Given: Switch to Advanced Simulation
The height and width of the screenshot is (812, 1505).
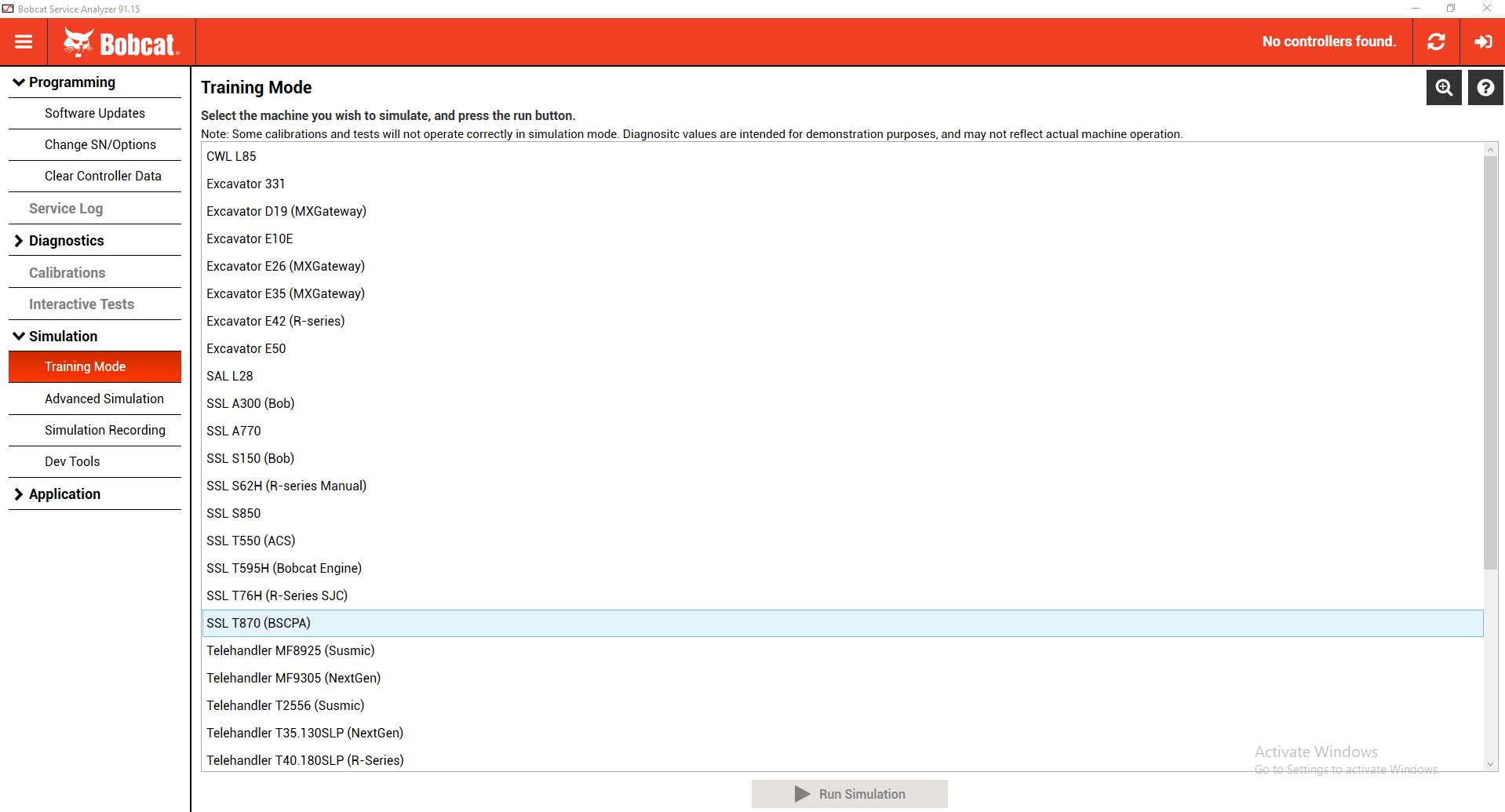Looking at the screenshot, I should [x=104, y=399].
